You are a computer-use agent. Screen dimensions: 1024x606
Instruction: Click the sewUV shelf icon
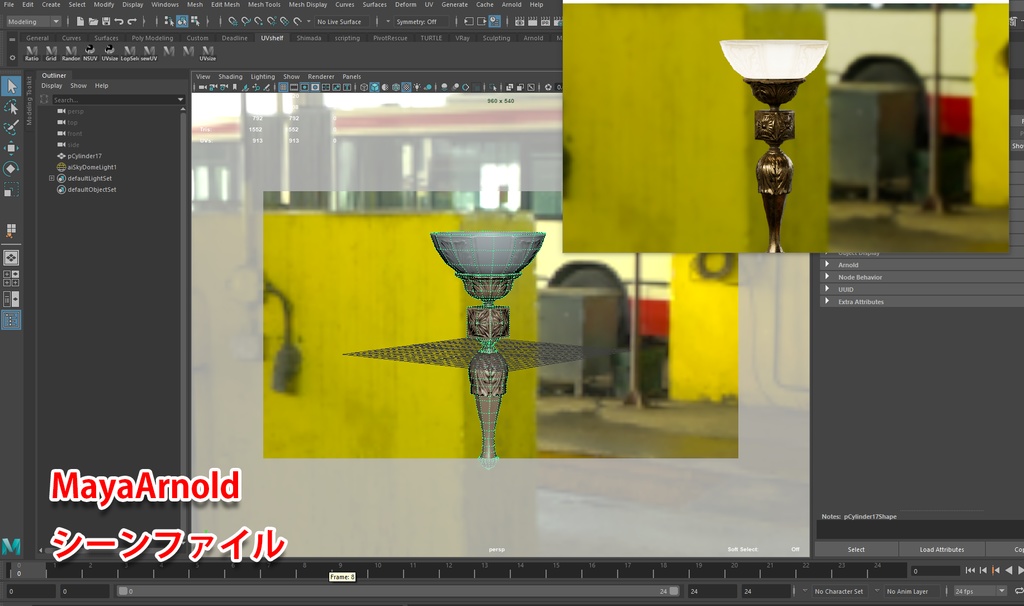point(149,53)
